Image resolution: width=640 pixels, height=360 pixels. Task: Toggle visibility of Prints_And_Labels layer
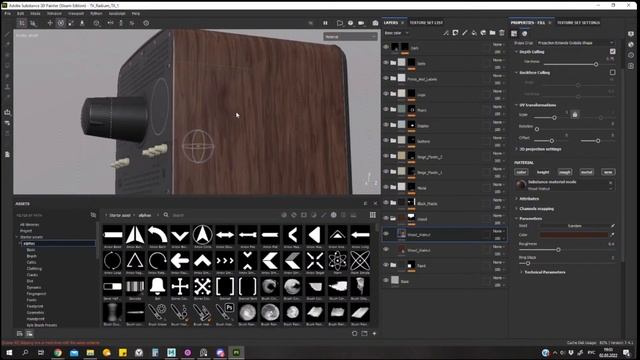pyautogui.click(x=386, y=78)
